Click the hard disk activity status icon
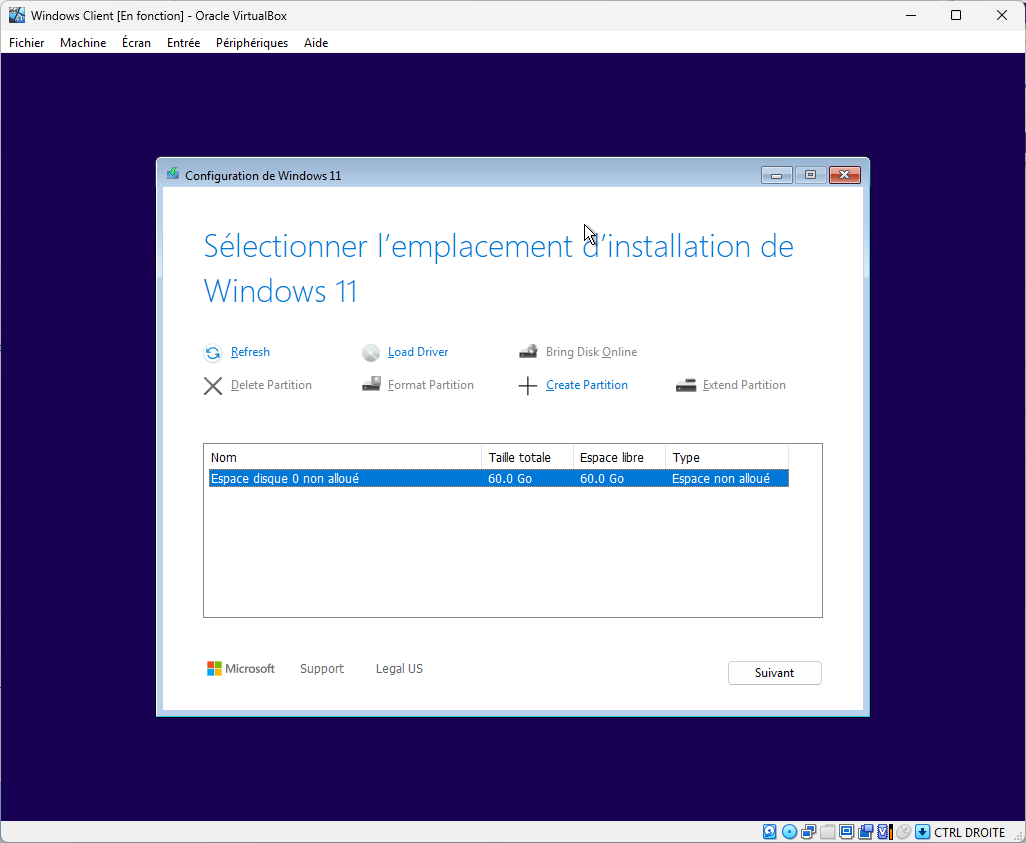The width and height of the screenshot is (1026, 843). [770, 832]
